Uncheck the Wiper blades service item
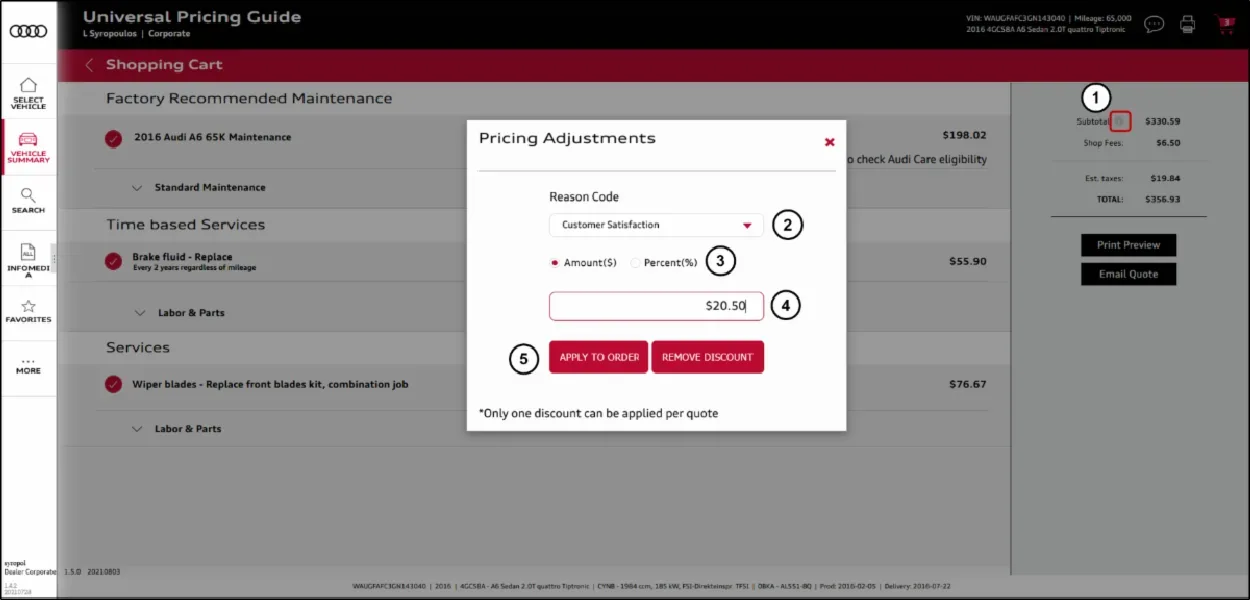The image size is (1250, 600). coord(114,385)
